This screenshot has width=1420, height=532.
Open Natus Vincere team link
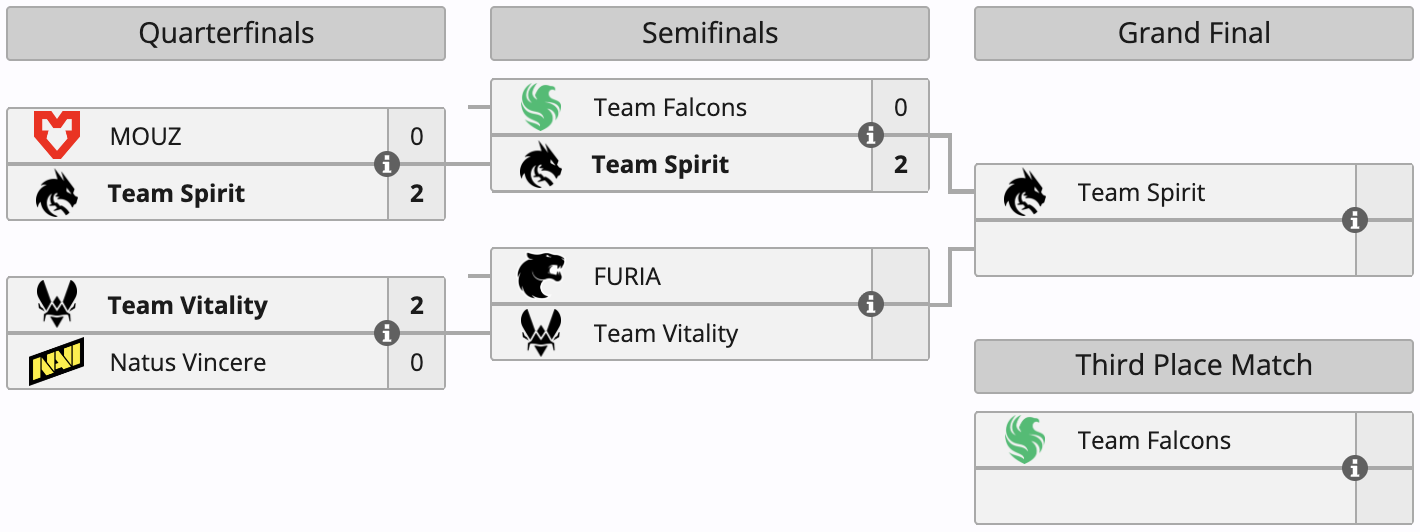(188, 362)
